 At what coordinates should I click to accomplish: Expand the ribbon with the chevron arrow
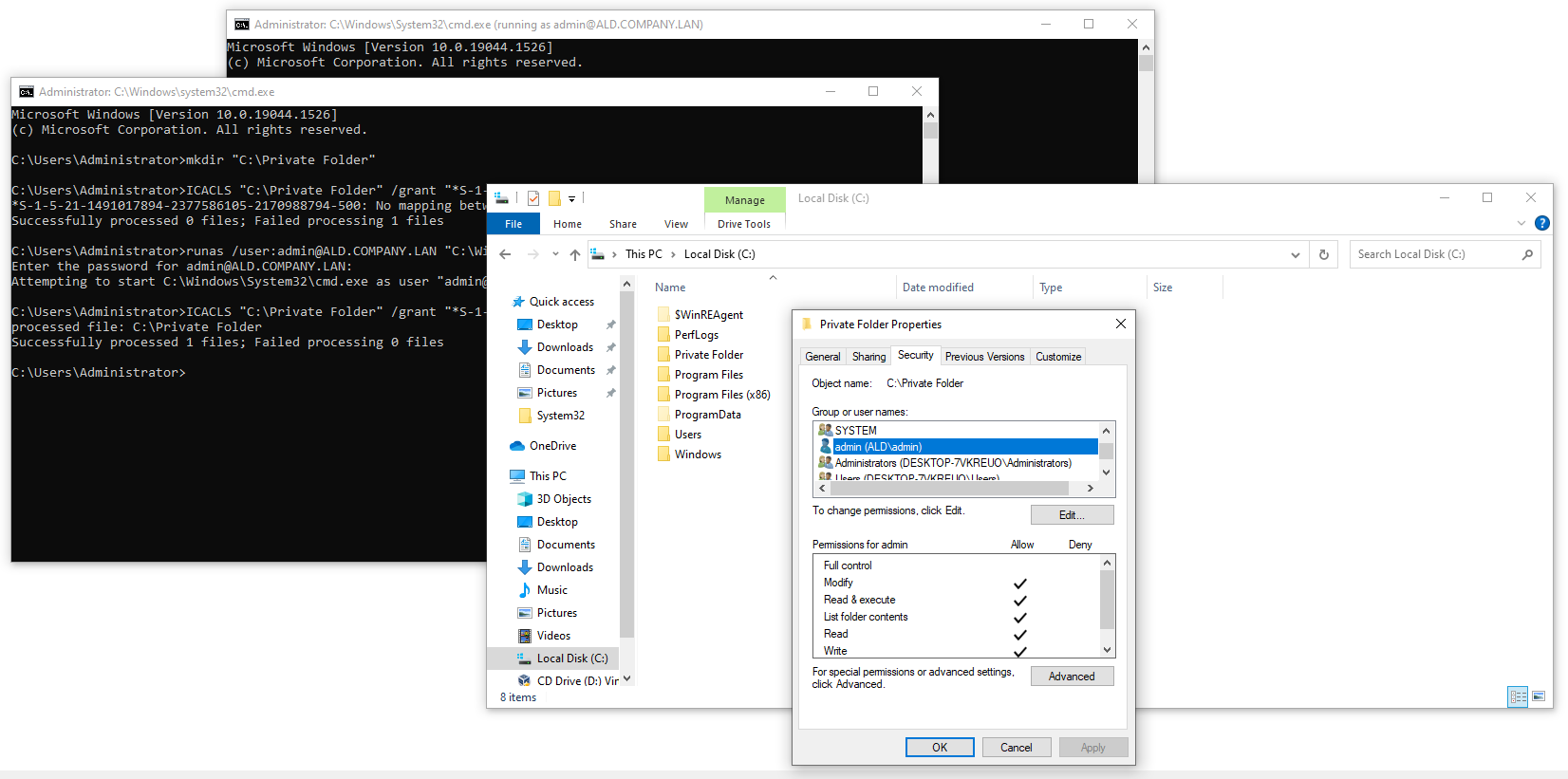pyautogui.click(x=1521, y=223)
